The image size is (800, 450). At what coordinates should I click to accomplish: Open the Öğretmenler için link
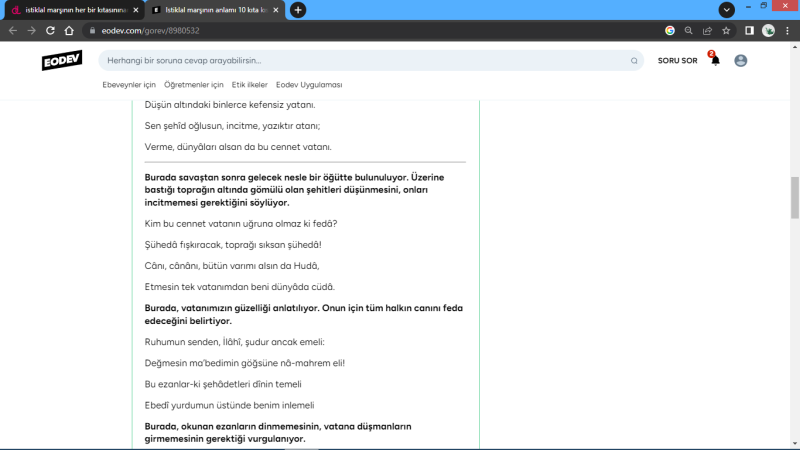pyautogui.click(x=193, y=85)
